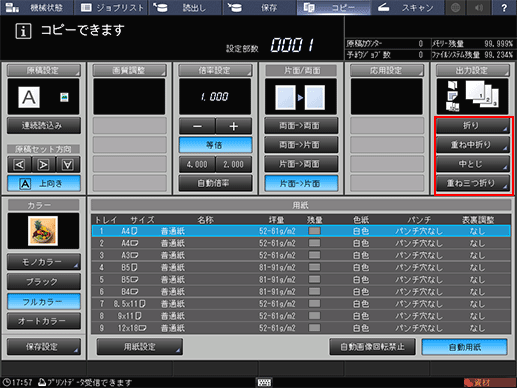Open the 保存 store tab

click(259, 7)
